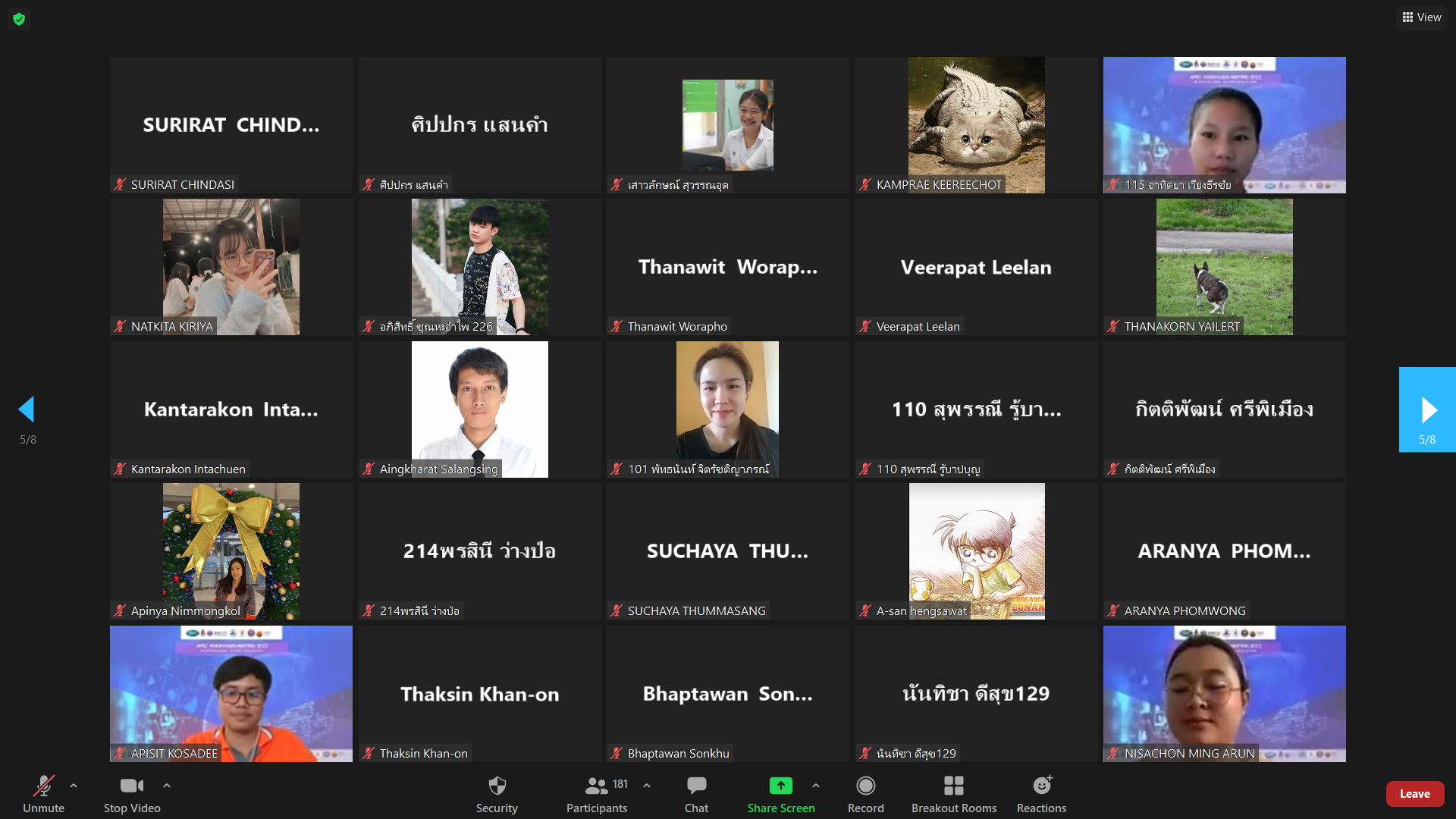Start recording with the Record icon
This screenshot has width=1456, height=819.
pyautogui.click(x=865, y=786)
